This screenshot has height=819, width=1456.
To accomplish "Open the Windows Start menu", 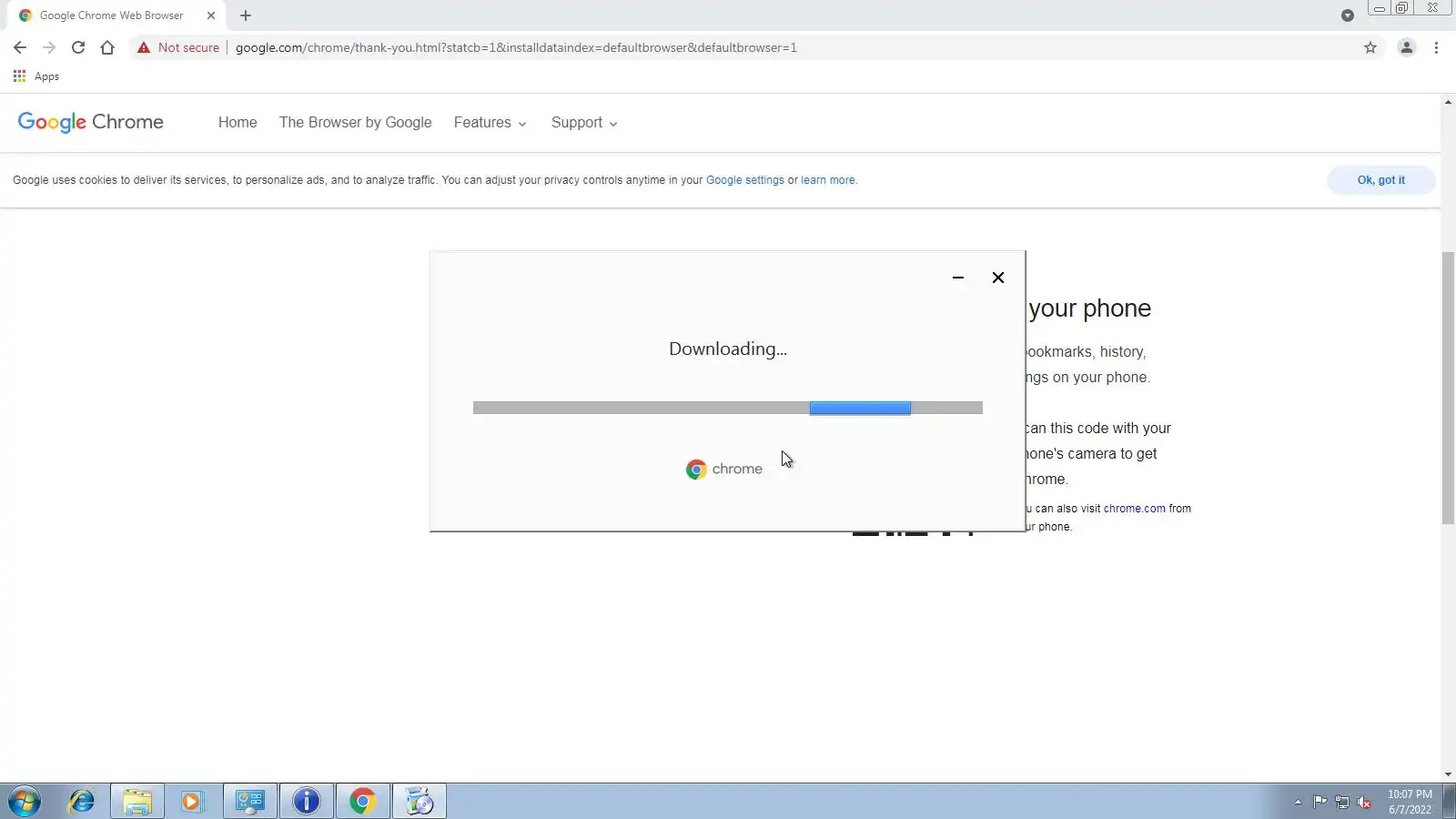I will 25,802.
